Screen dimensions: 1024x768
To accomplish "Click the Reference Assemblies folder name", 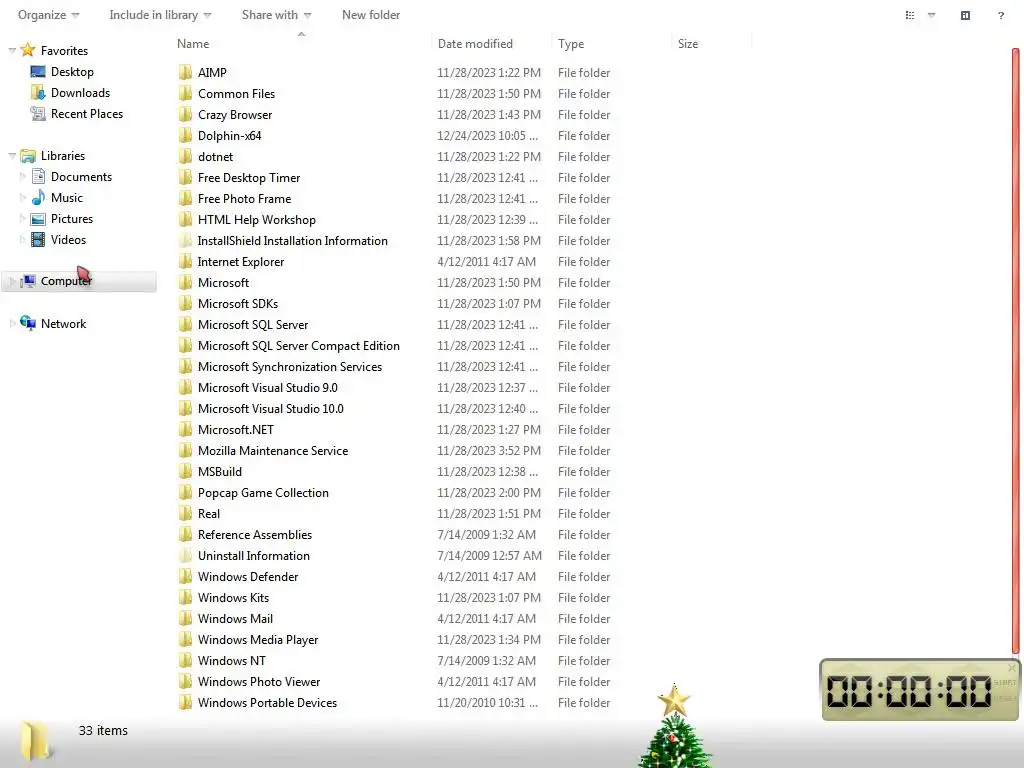I will 255,534.
